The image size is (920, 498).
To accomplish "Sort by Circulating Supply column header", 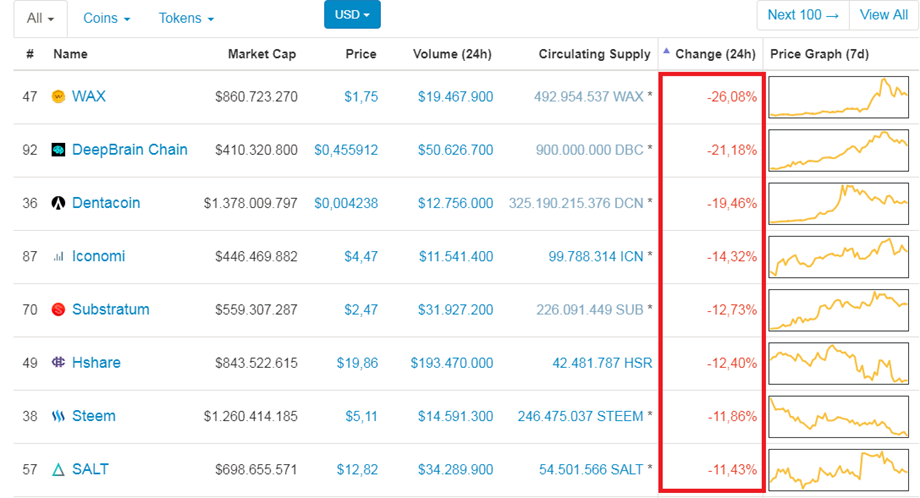I will click(x=594, y=54).
